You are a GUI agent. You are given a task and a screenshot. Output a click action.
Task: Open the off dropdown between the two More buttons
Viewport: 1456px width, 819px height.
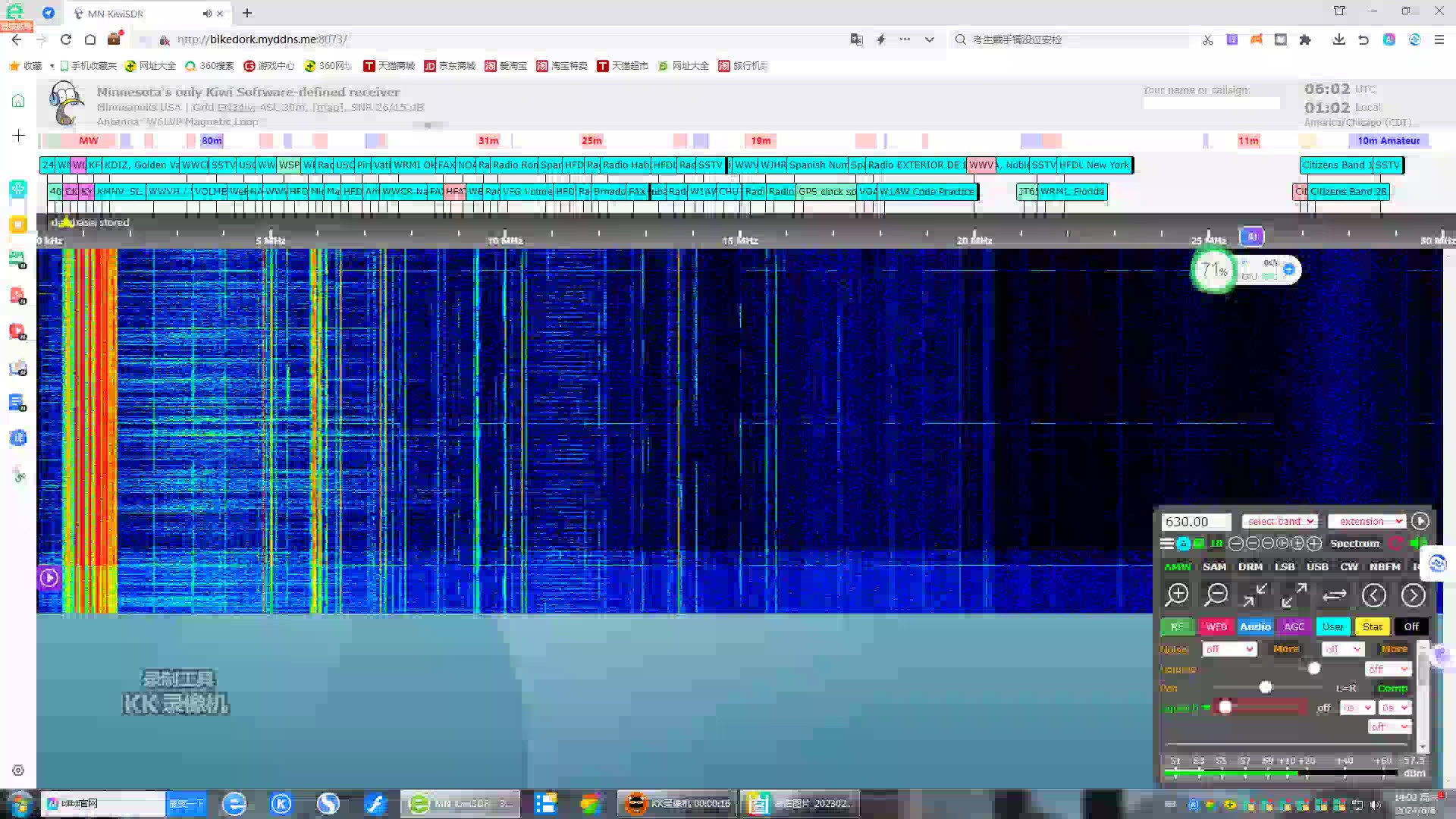pos(1343,649)
